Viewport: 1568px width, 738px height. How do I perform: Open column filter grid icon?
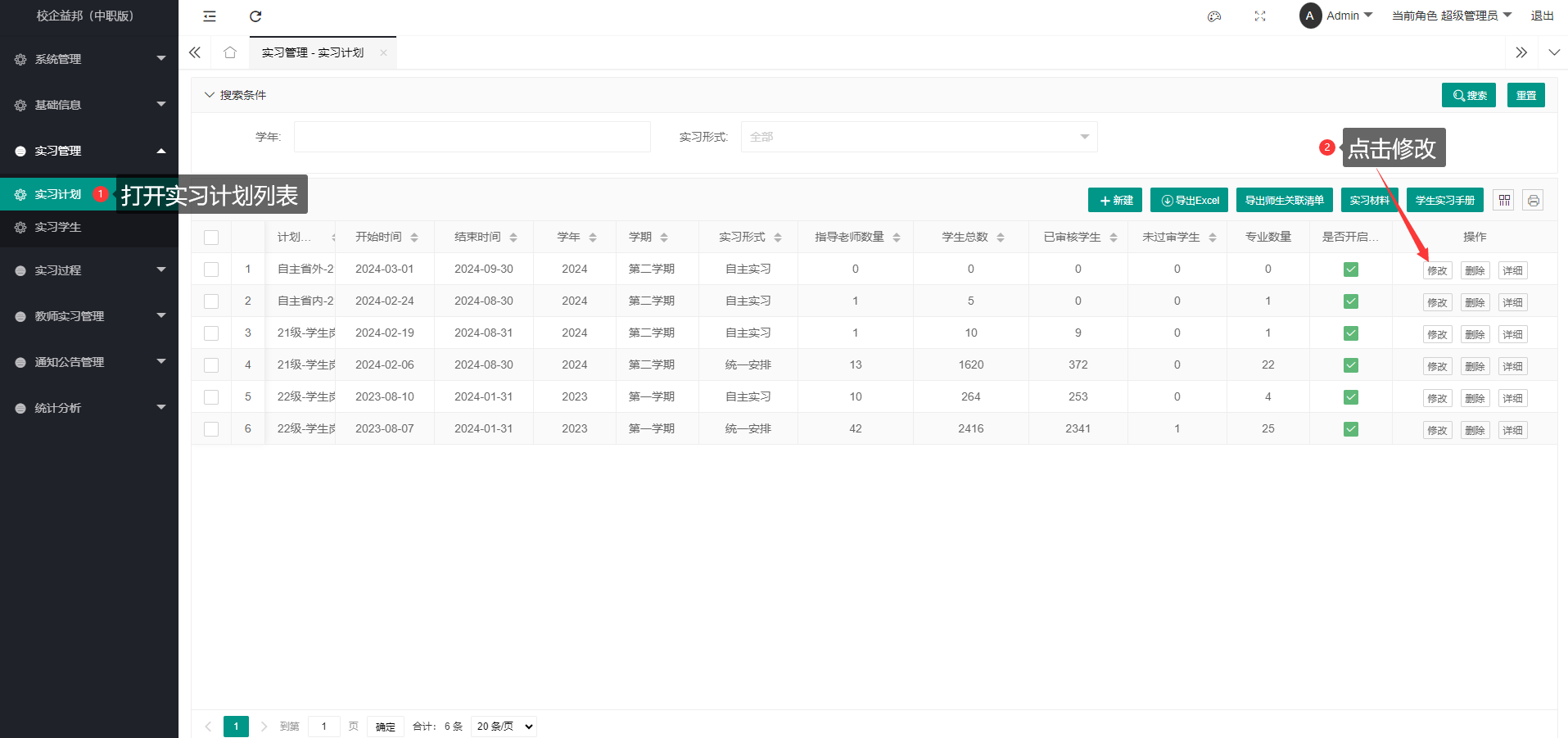click(x=1504, y=201)
